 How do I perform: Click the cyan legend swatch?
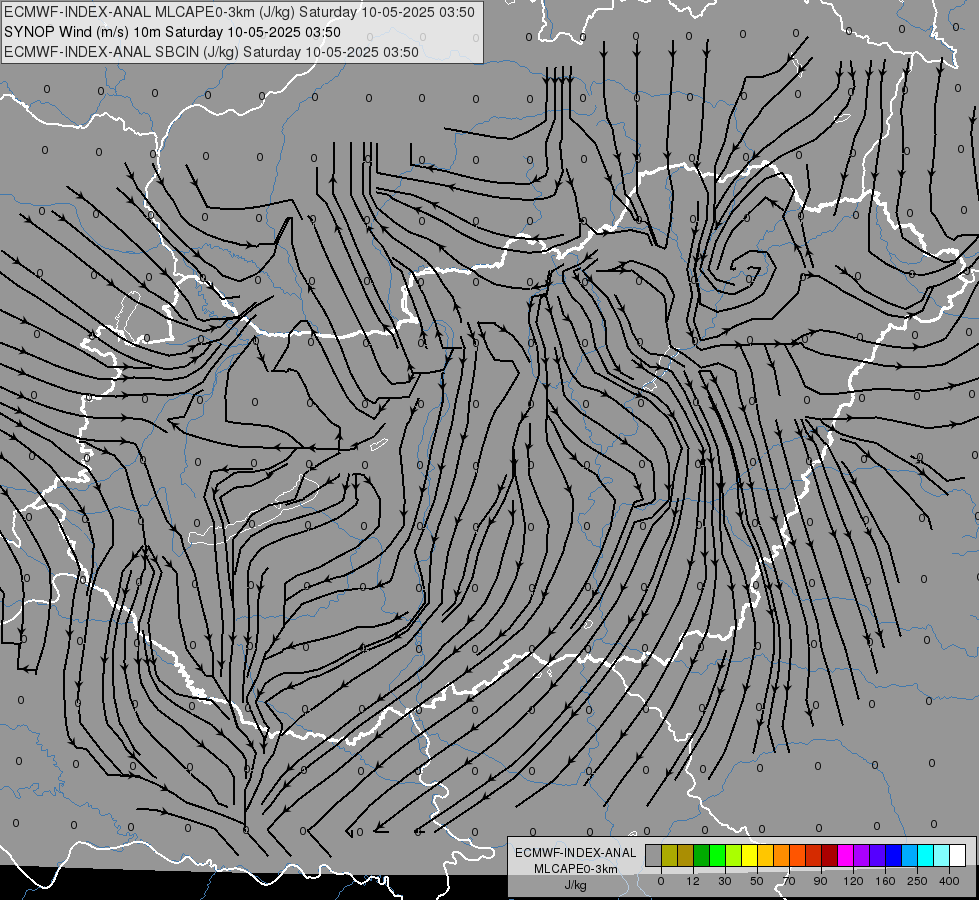click(x=925, y=855)
